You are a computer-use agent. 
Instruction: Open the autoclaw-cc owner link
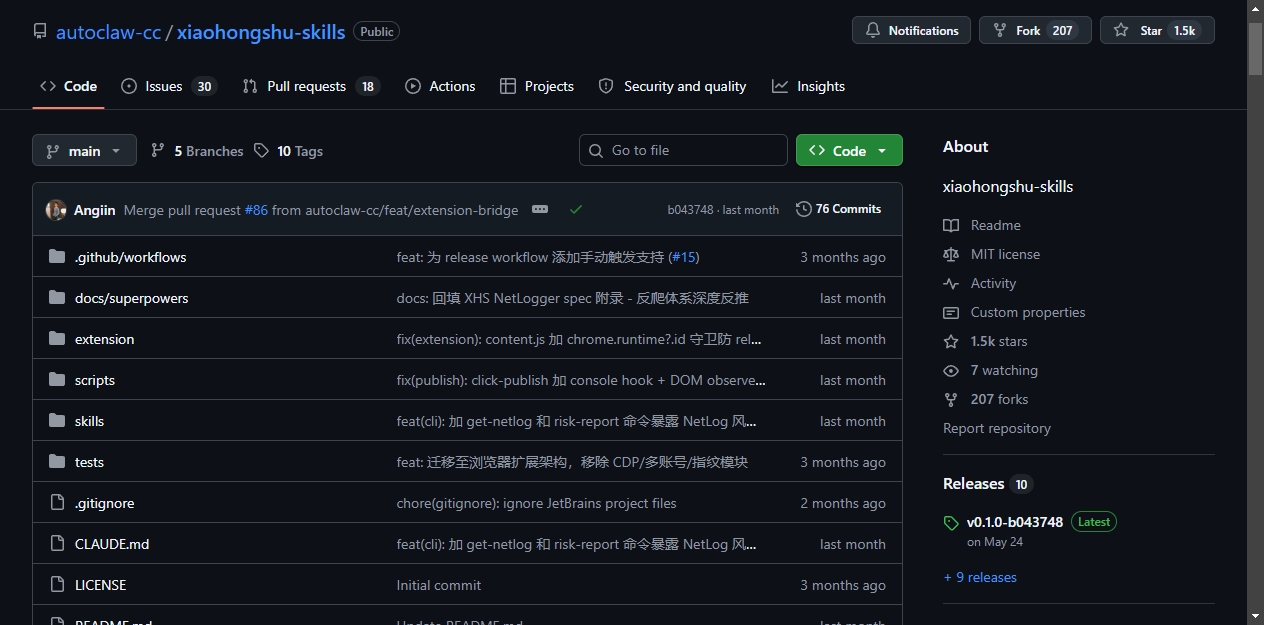pos(108,32)
